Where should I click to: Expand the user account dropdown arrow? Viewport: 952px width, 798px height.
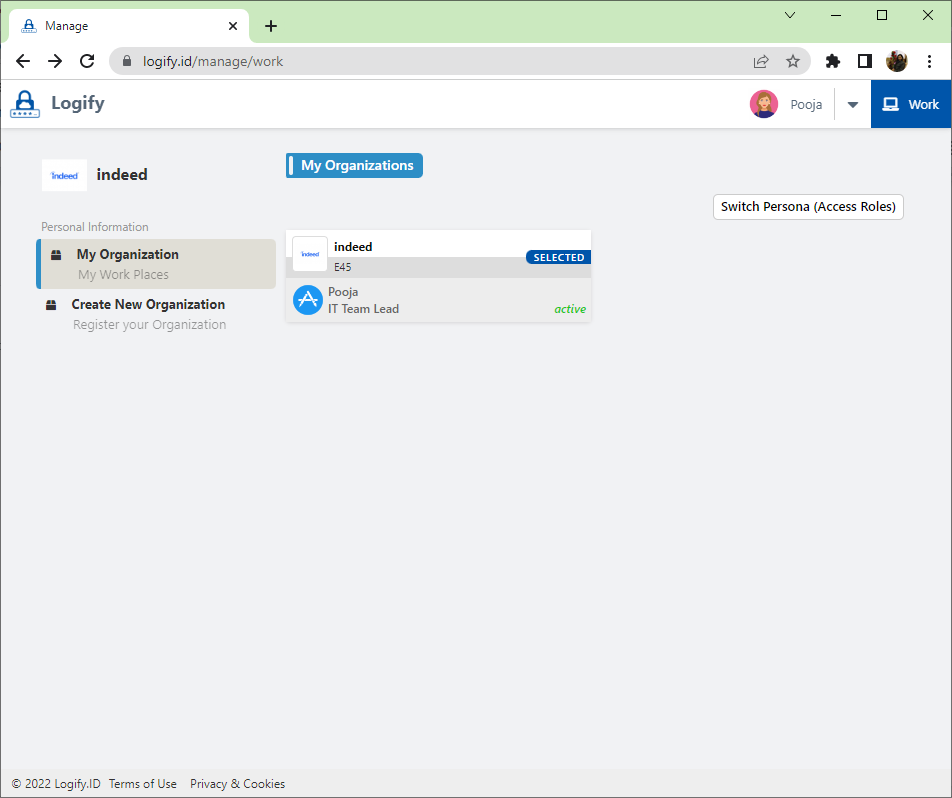[852, 105]
